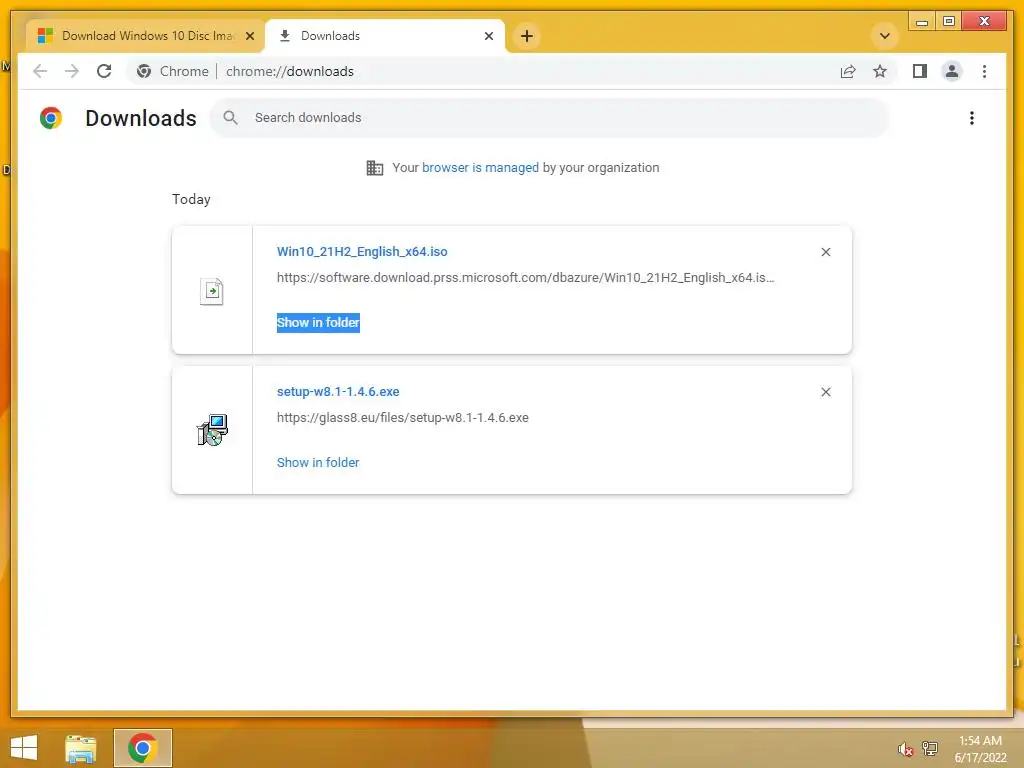
Task: Open the taskbar clock and date
Action: [x=980, y=749]
